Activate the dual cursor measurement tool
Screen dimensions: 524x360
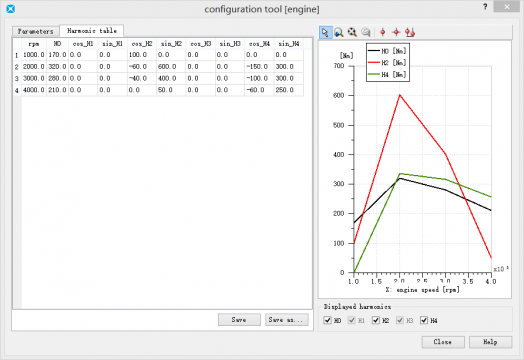point(410,32)
